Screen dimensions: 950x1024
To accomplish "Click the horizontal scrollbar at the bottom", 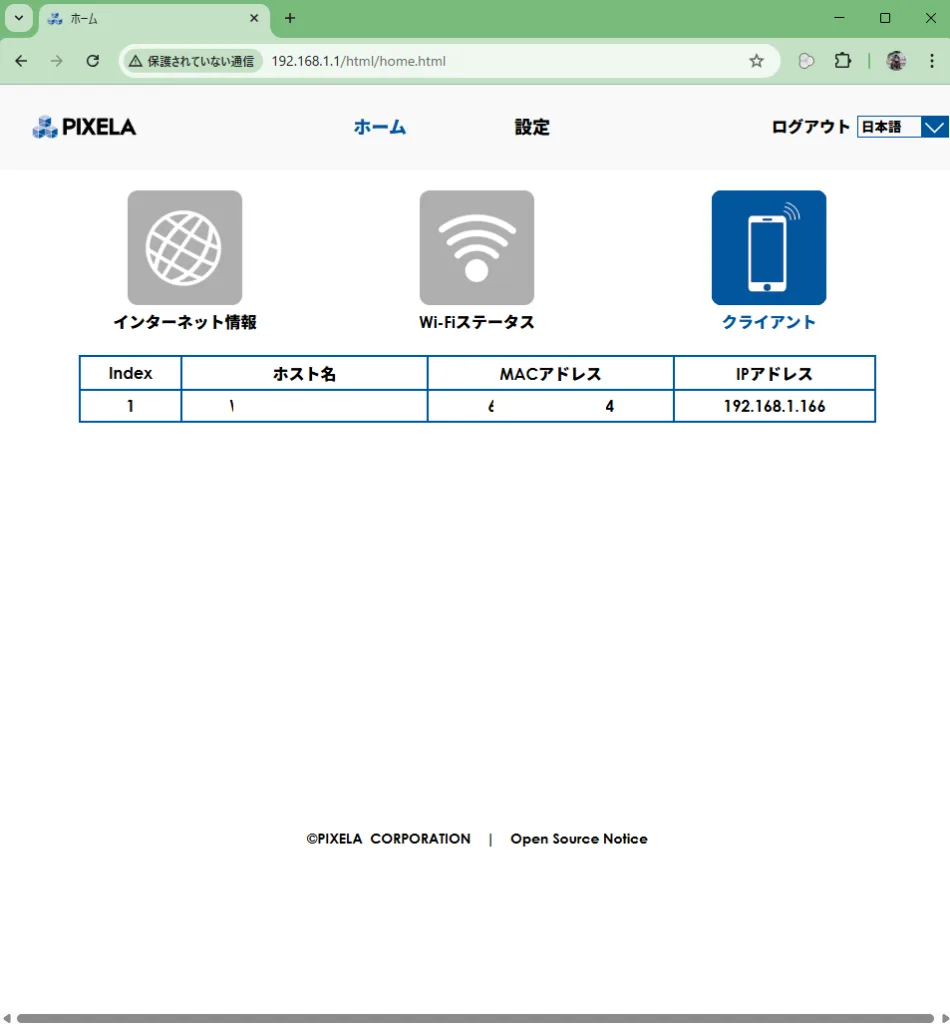I will (x=475, y=1018).
